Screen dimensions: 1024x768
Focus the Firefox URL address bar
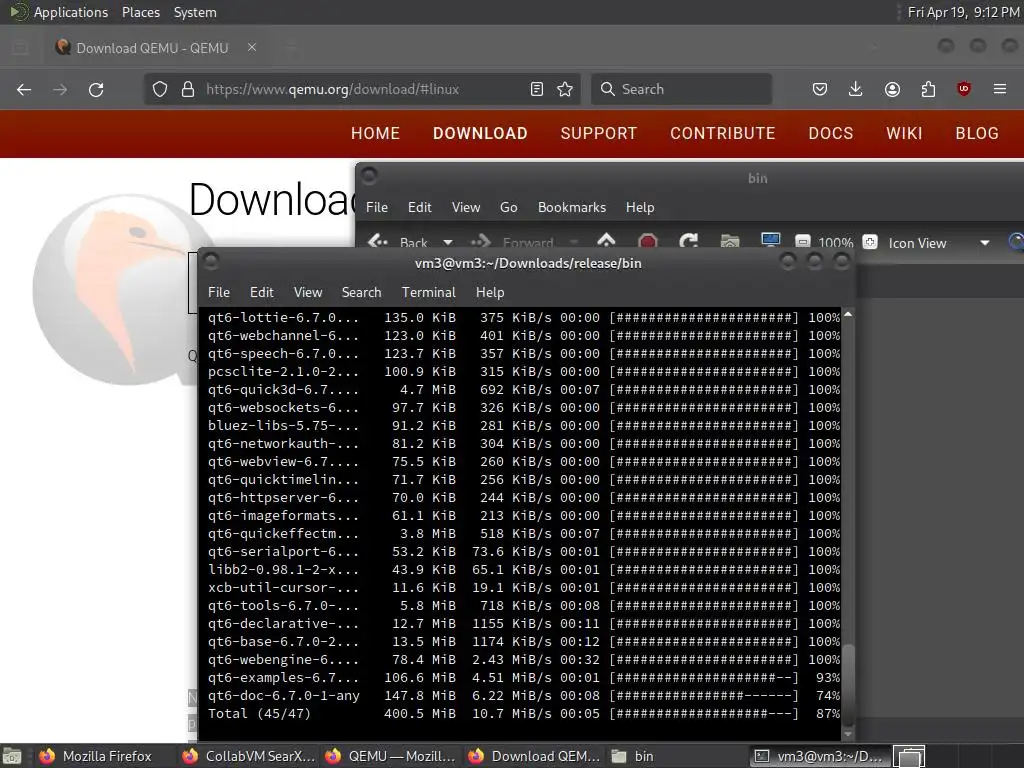[362, 89]
